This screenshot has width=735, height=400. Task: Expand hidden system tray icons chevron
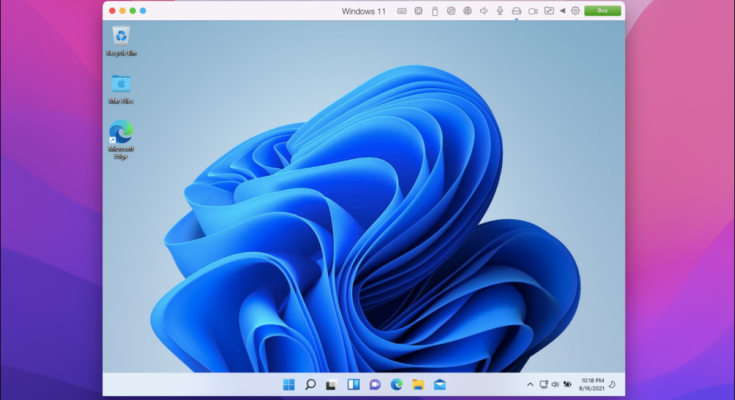point(530,384)
